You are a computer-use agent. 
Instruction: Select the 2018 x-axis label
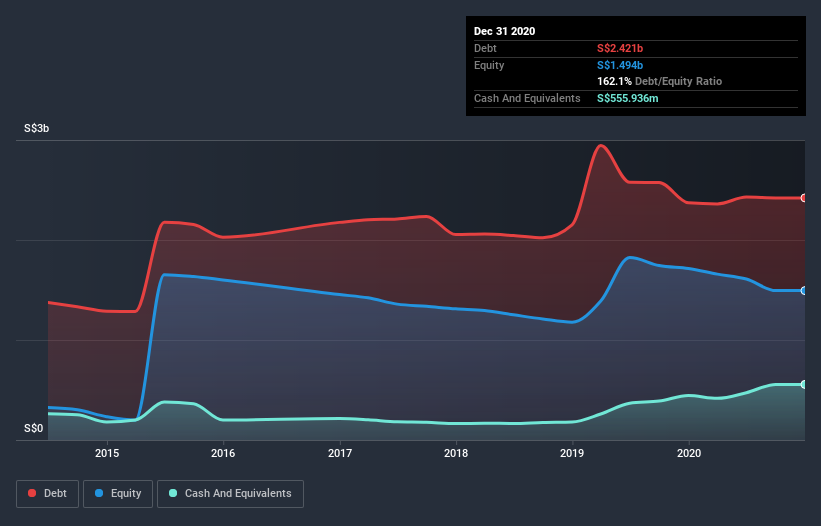coord(456,453)
